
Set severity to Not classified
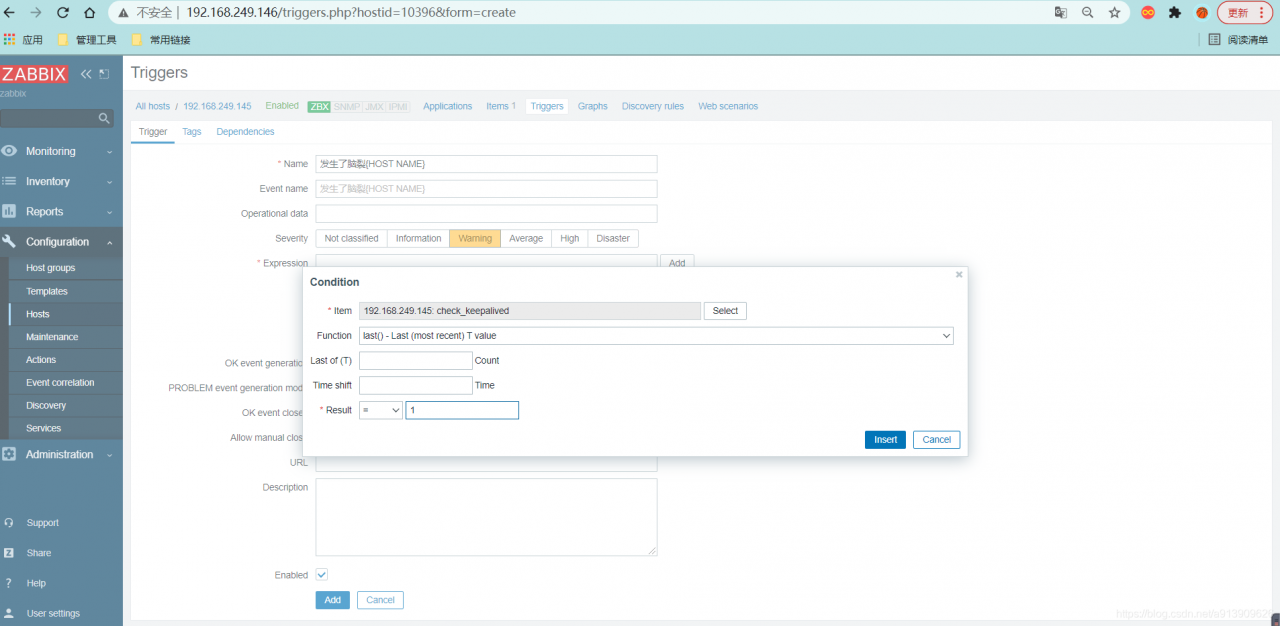tap(351, 238)
